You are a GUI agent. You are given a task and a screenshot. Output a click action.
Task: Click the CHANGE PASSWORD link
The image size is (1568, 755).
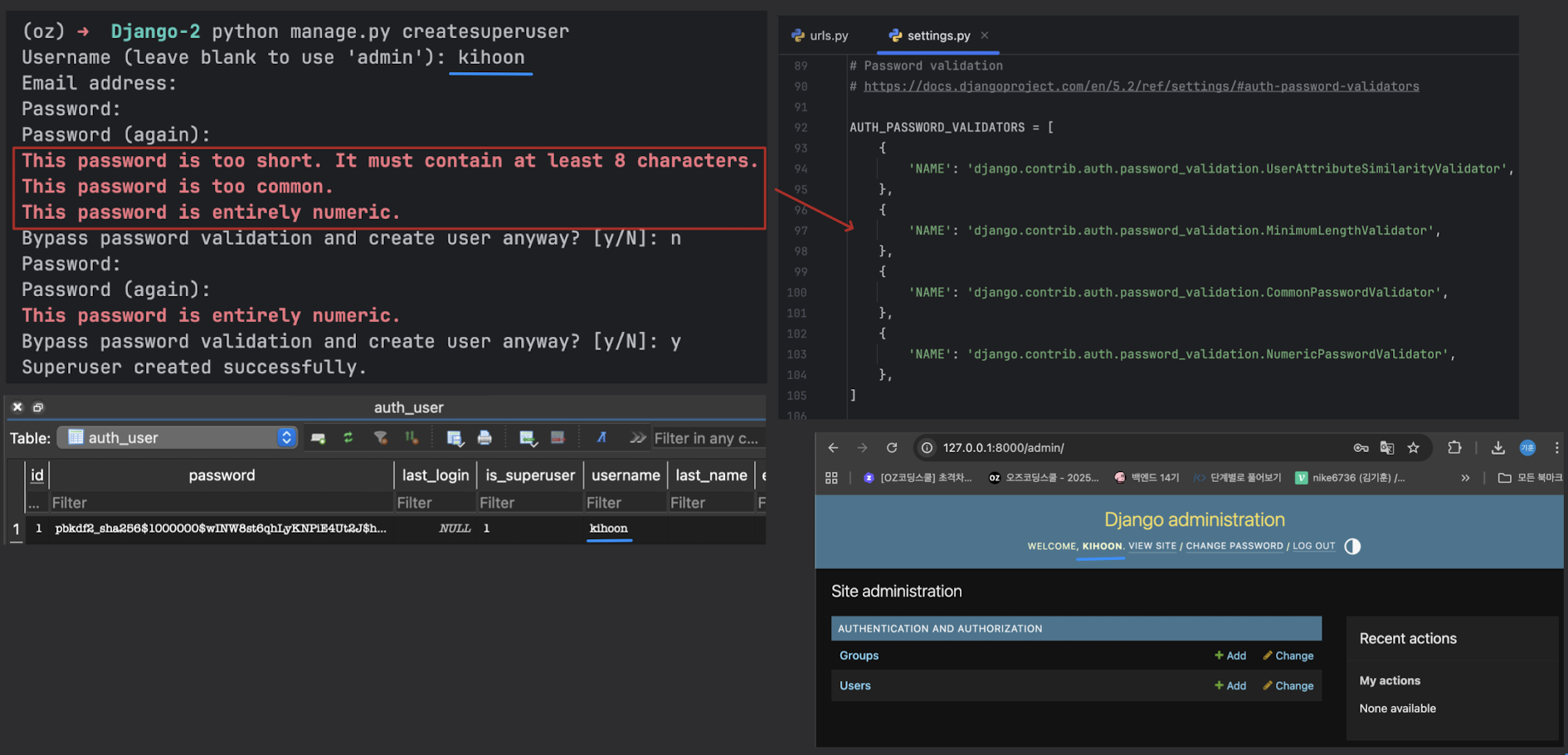tap(1234, 546)
